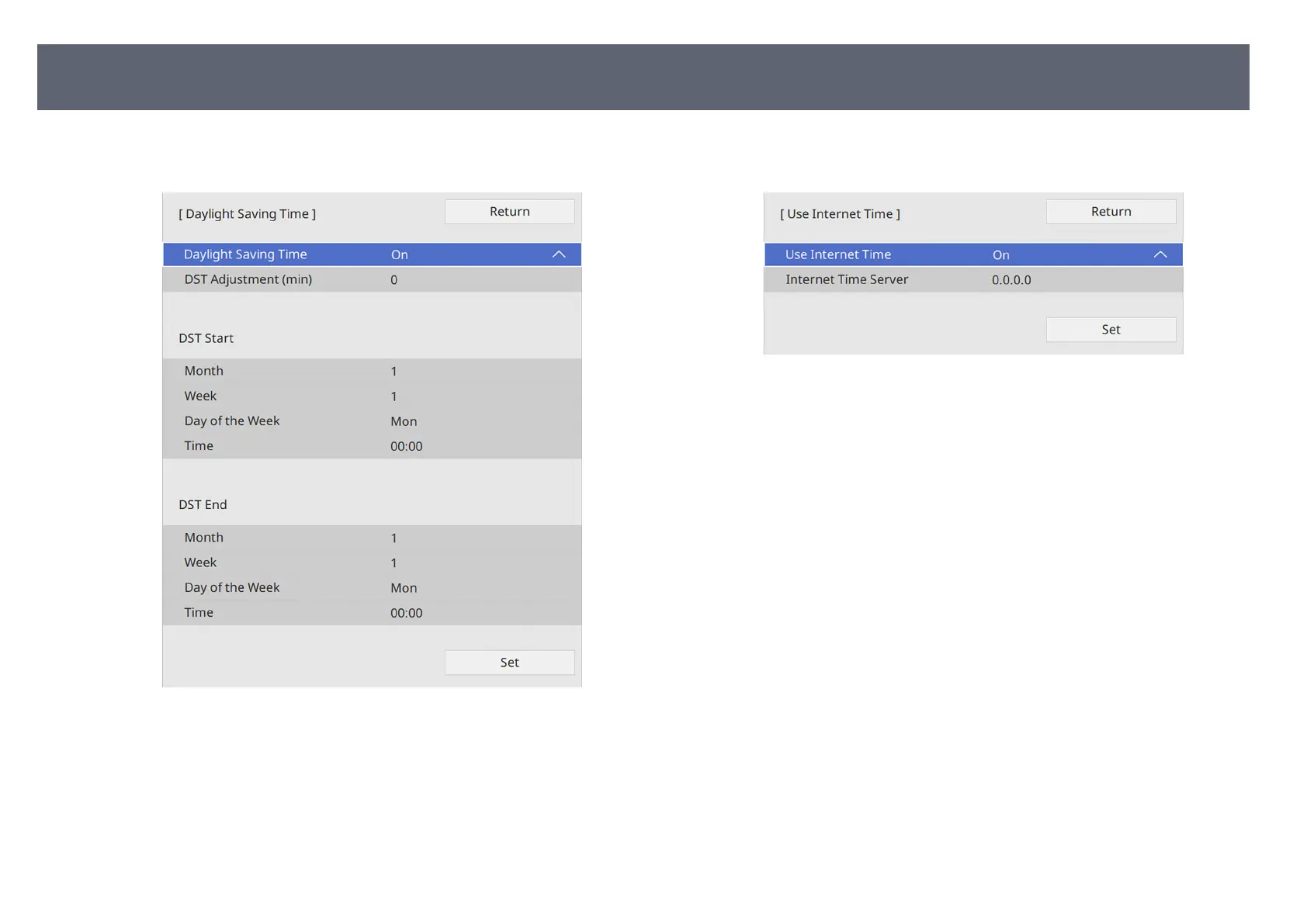
Task: Click Set in Daylight Saving Time panel
Action: point(509,663)
